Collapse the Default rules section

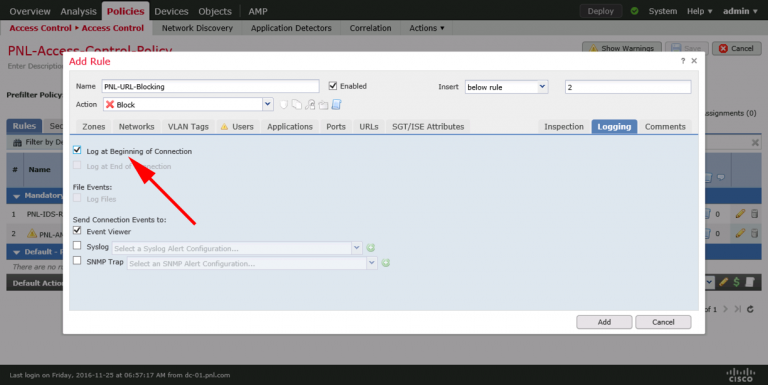(x=16, y=252)
